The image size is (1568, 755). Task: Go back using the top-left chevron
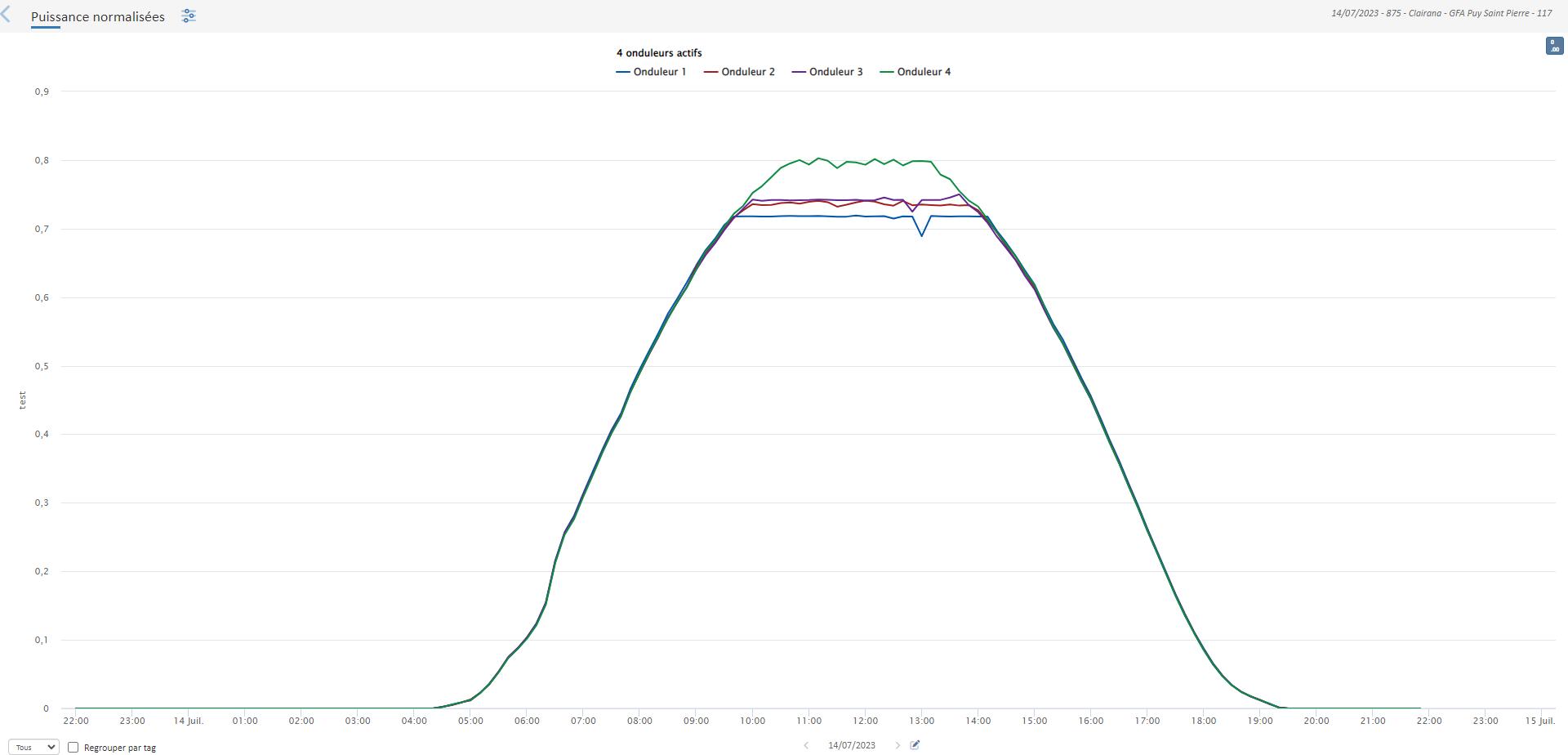click(x=7, y=16)
